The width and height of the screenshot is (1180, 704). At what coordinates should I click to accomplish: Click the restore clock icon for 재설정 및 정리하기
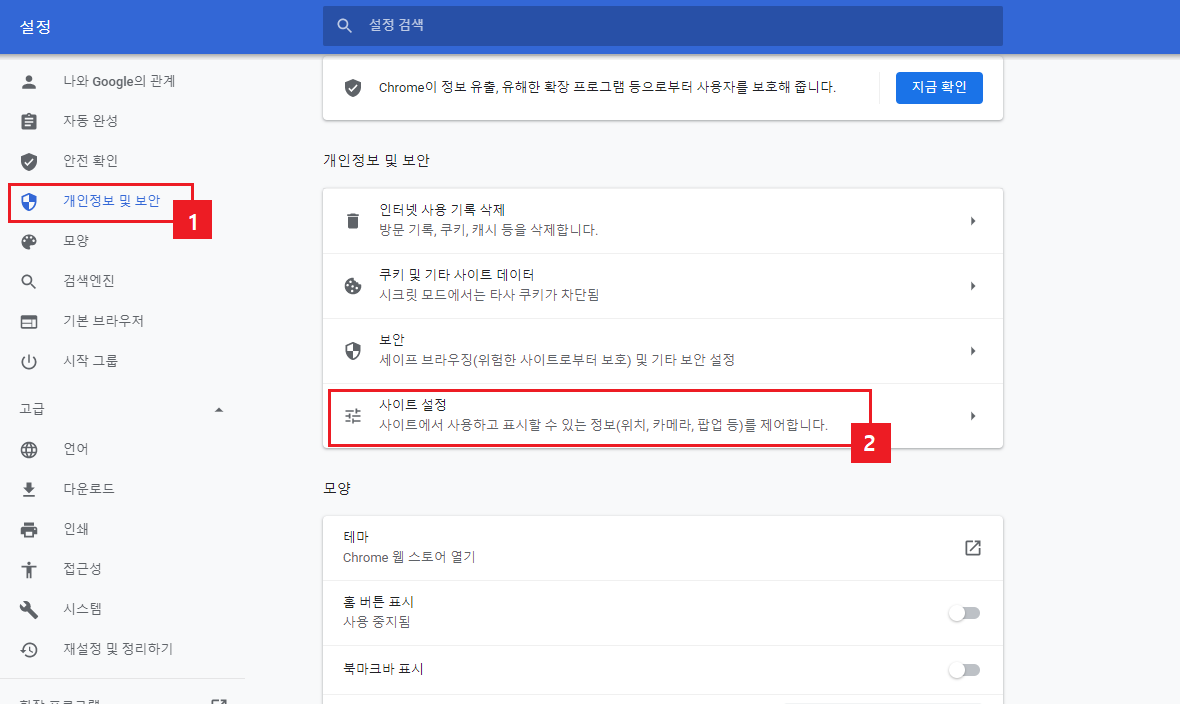29,649
